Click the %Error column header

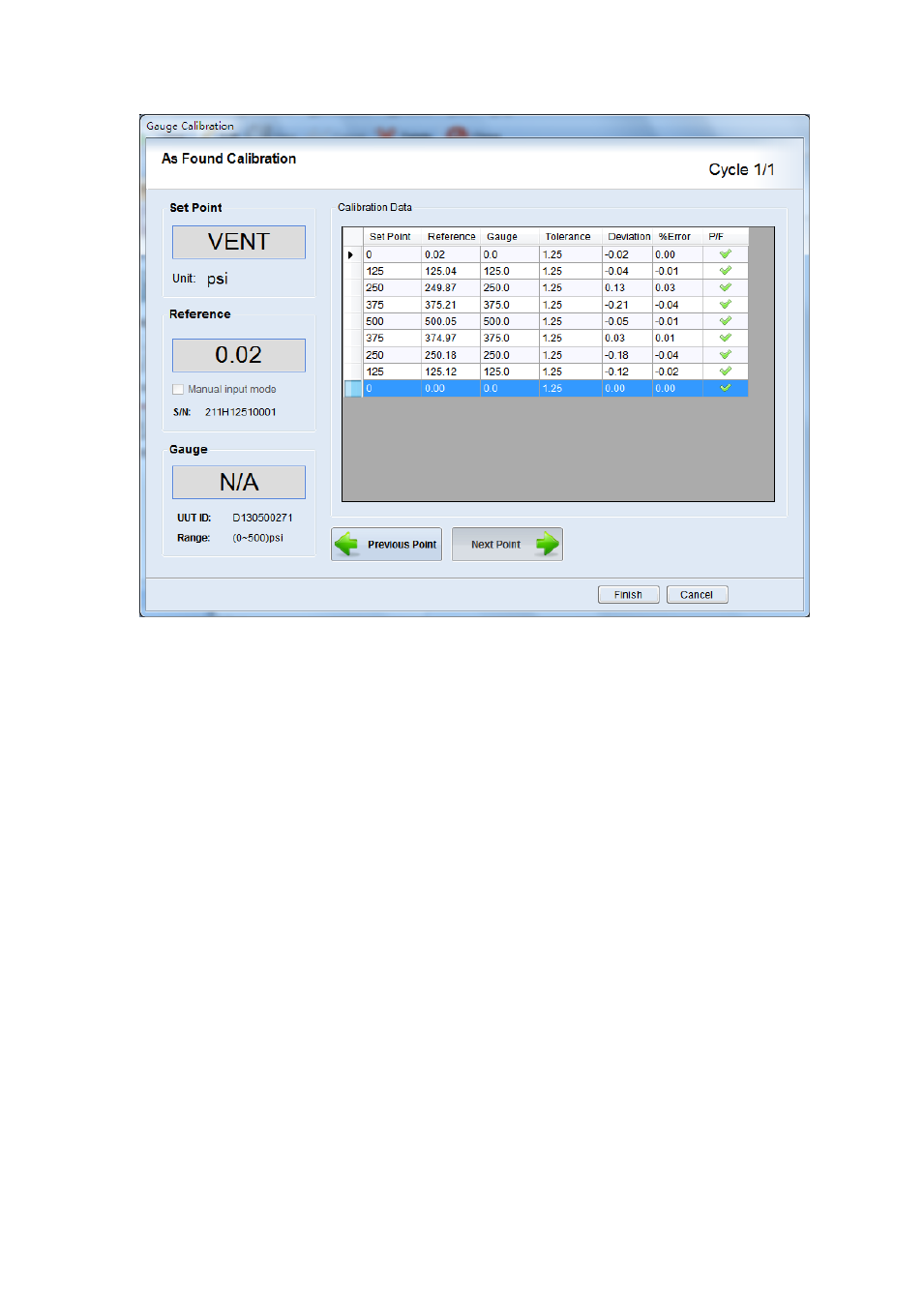click(x=677, y=236)
